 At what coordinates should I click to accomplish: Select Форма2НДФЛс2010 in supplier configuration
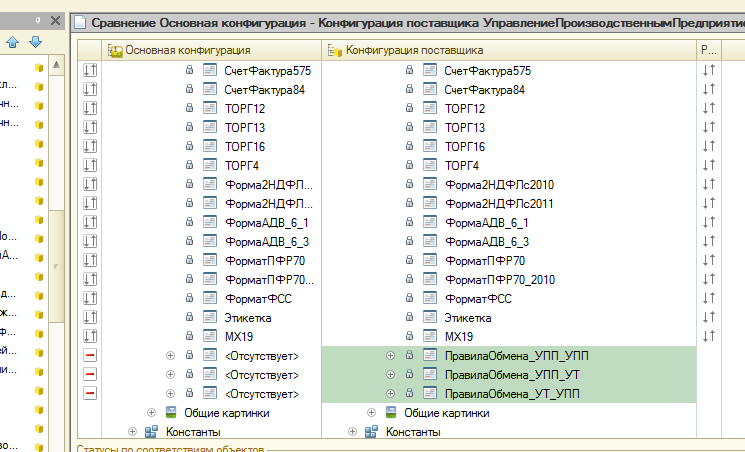click(499, 185)
